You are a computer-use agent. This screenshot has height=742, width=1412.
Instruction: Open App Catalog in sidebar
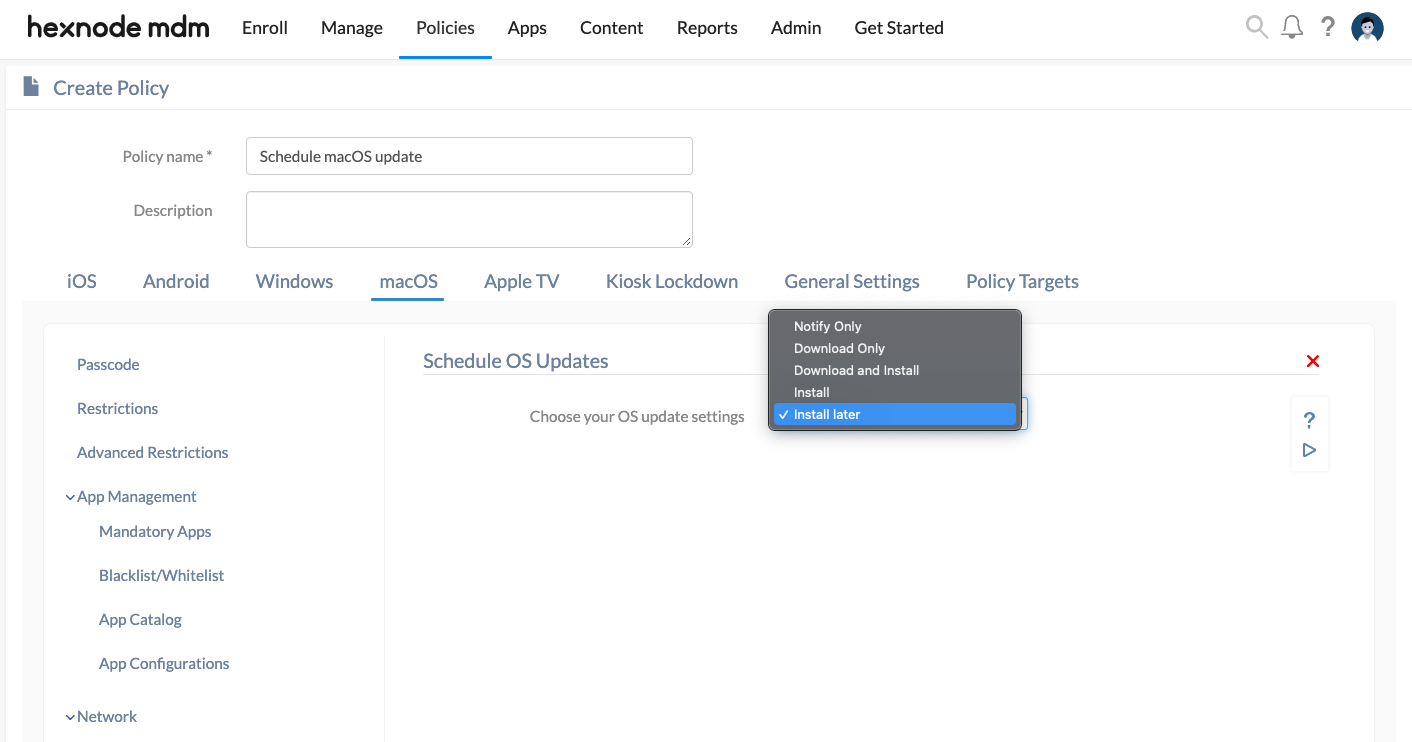(140, 619)
